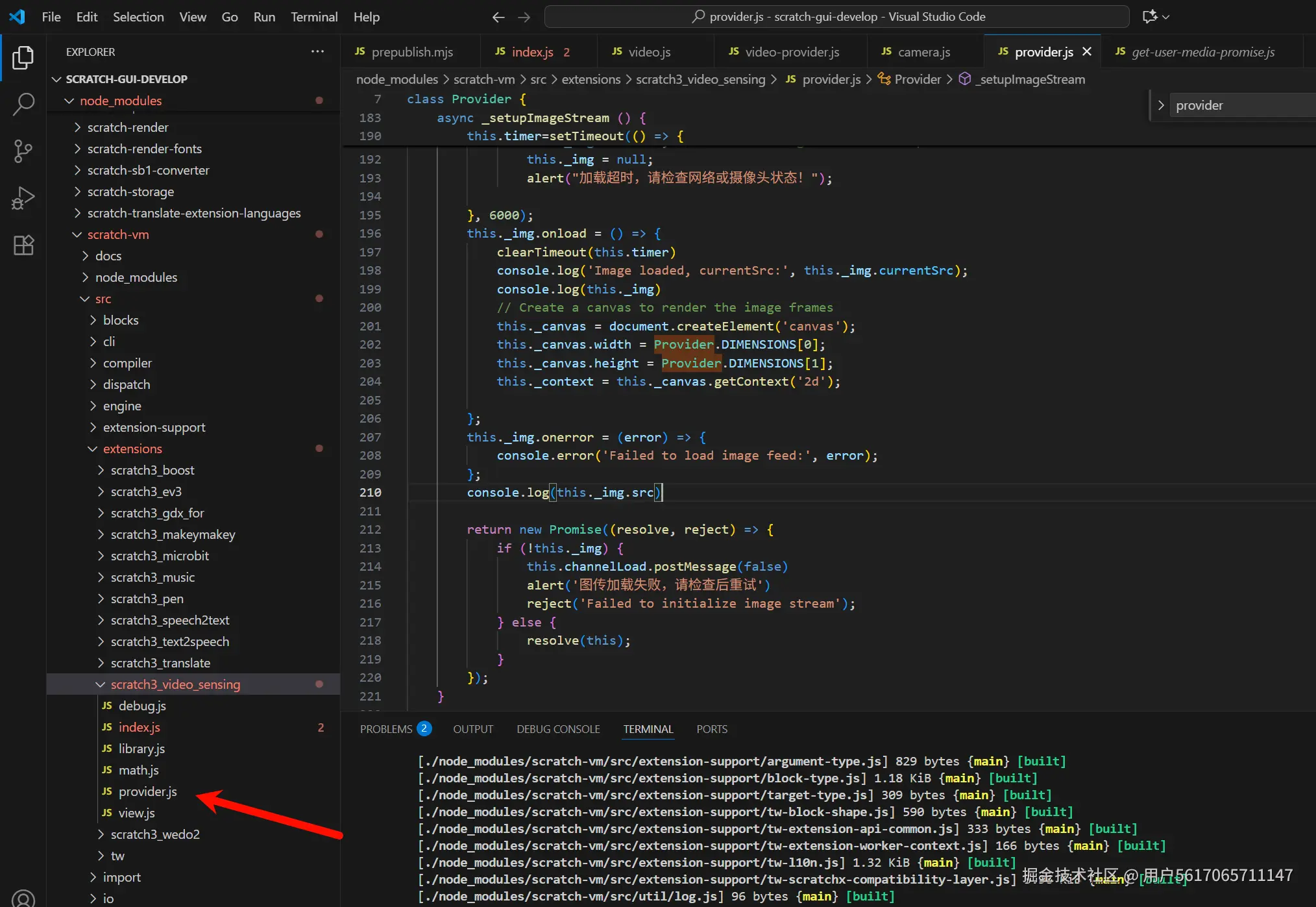Open Run and Debug view
The image size is (1316, 907).
(23, 198)
